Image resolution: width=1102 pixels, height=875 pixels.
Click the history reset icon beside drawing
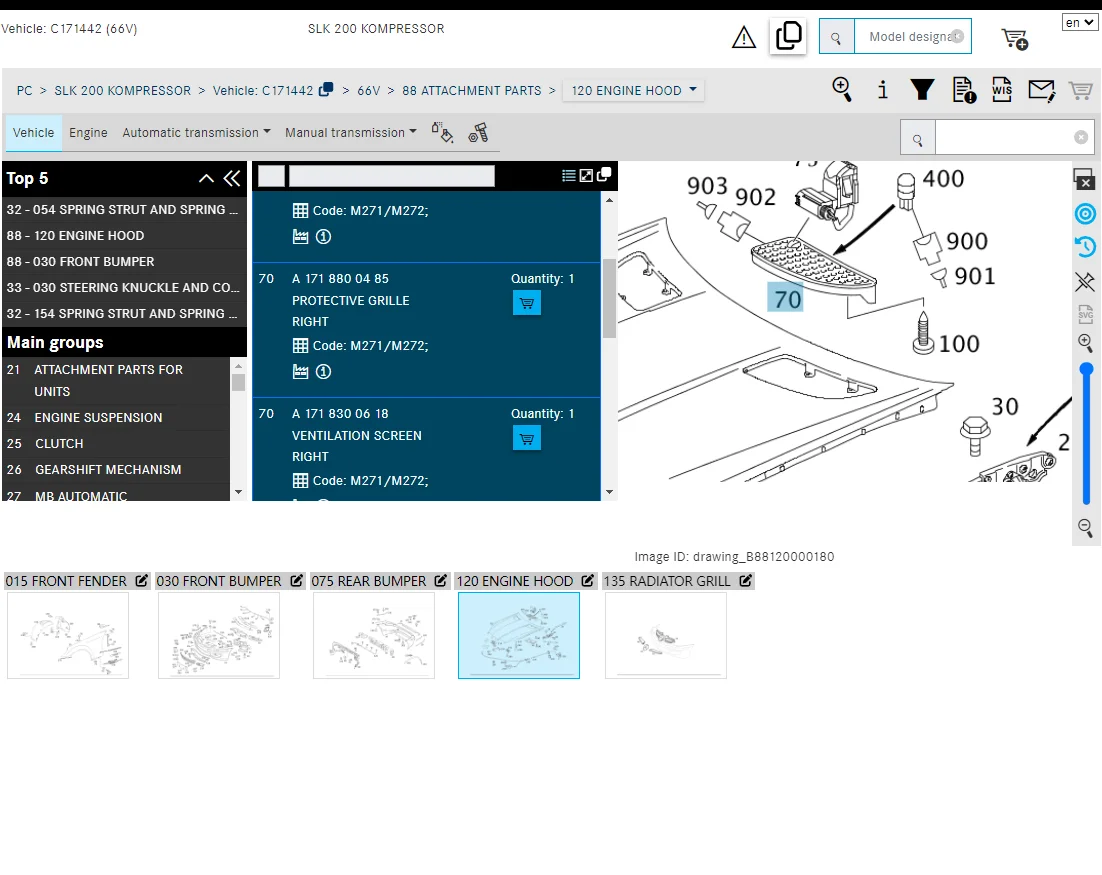click(x=1085, y=247)
